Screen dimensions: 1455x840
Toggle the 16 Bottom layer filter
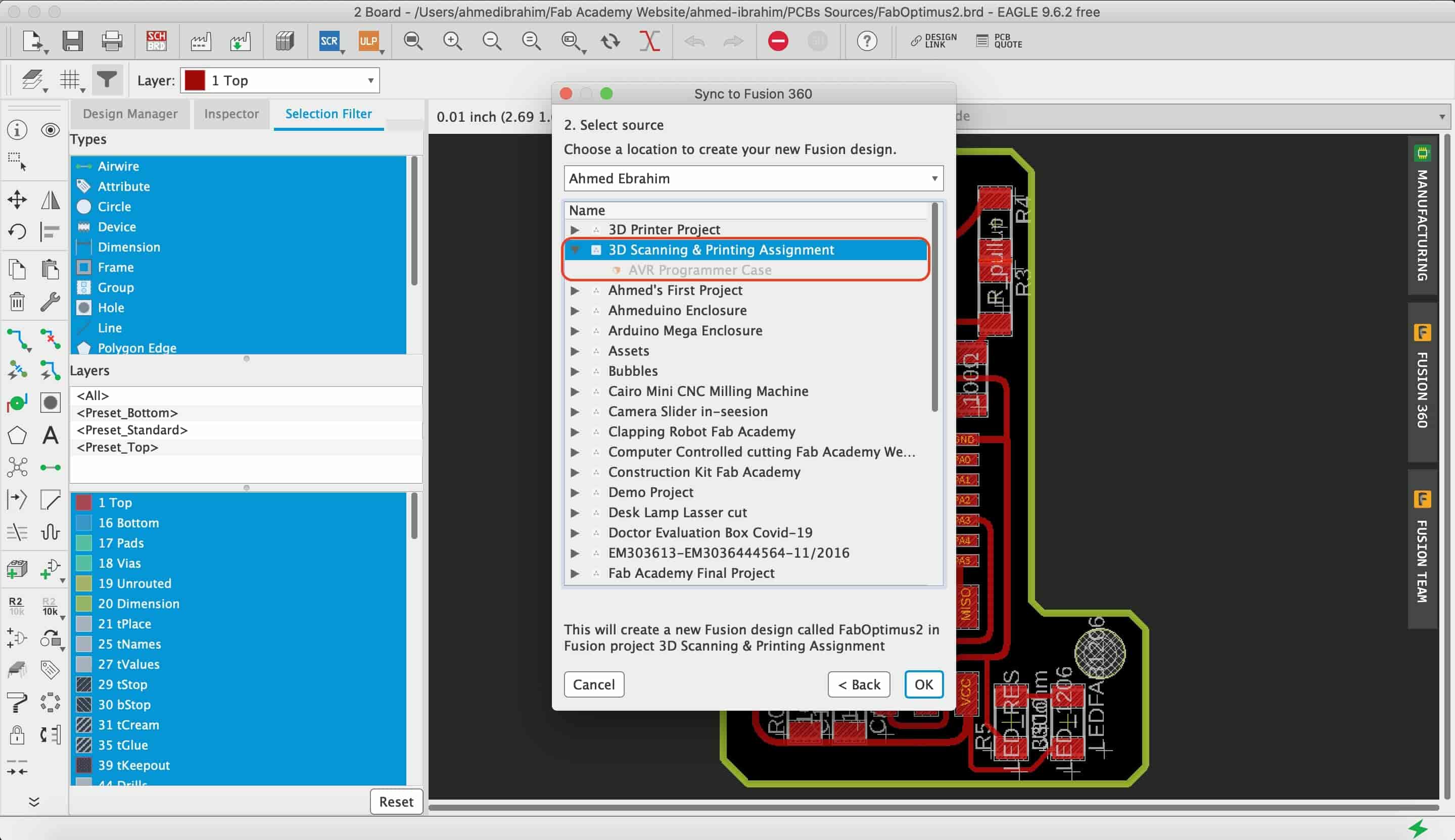coord(239,523)
